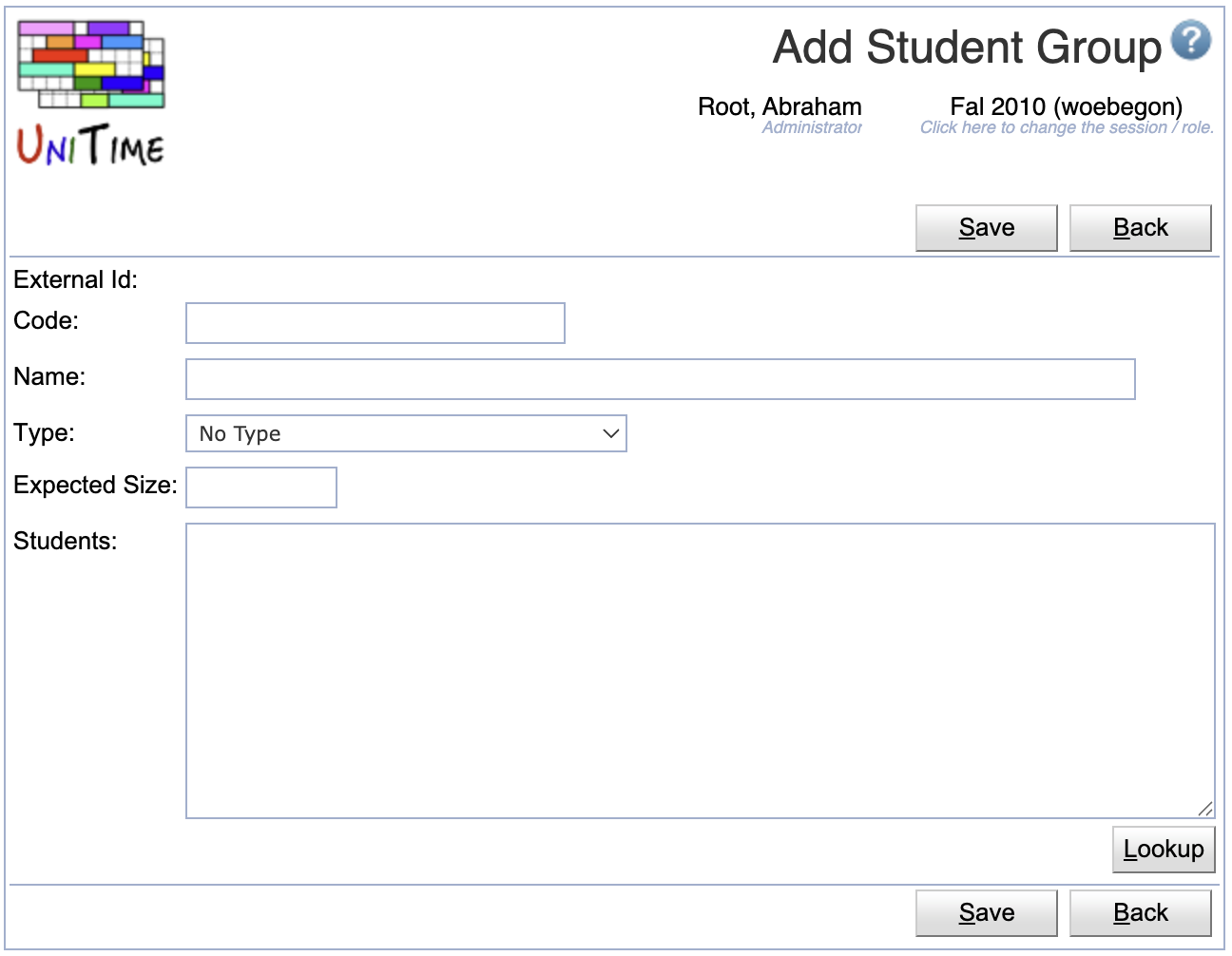Click the UniTime logo

click(x=91, y=92)
